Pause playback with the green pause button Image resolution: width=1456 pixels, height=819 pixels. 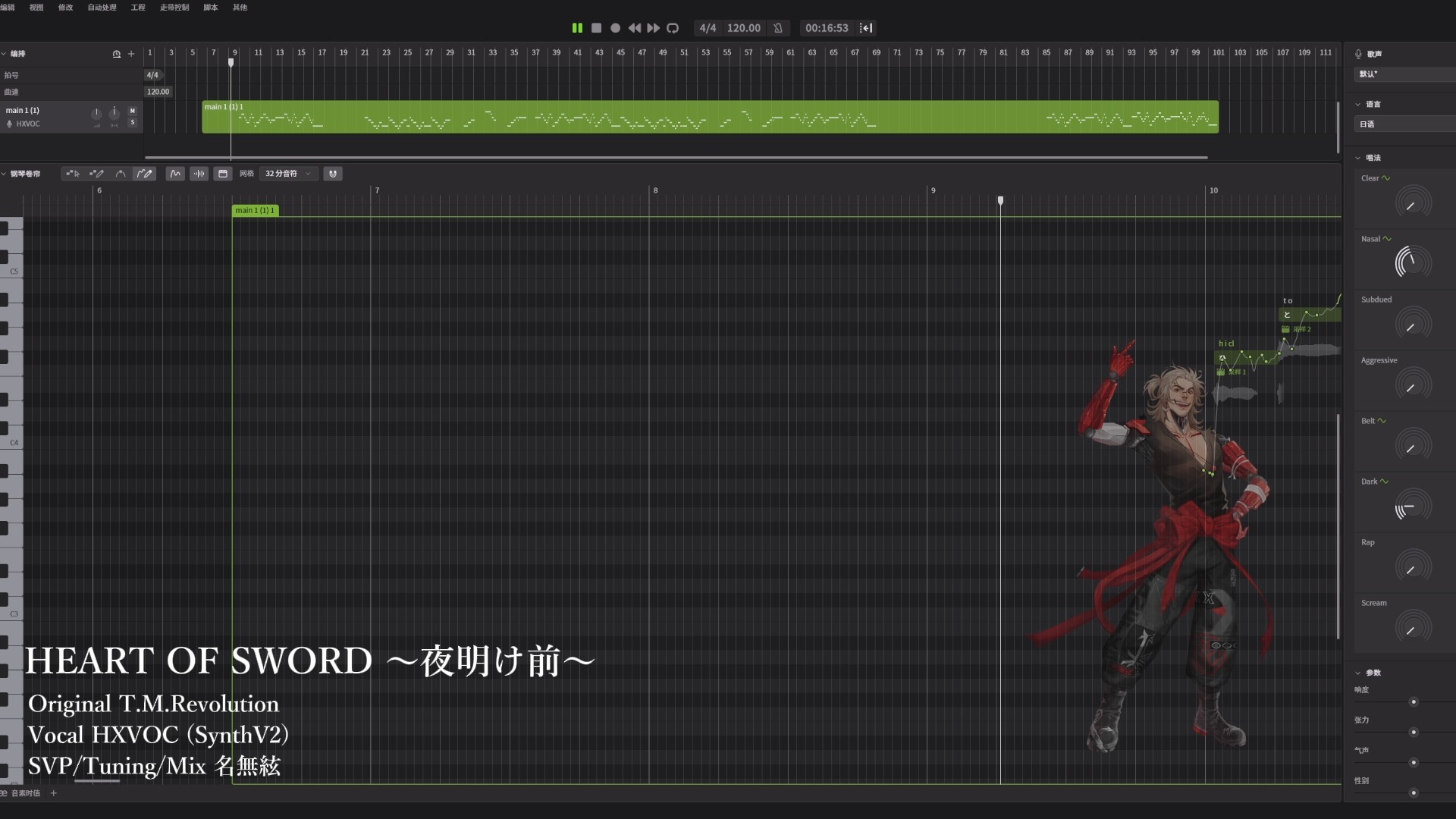[577, 28]
